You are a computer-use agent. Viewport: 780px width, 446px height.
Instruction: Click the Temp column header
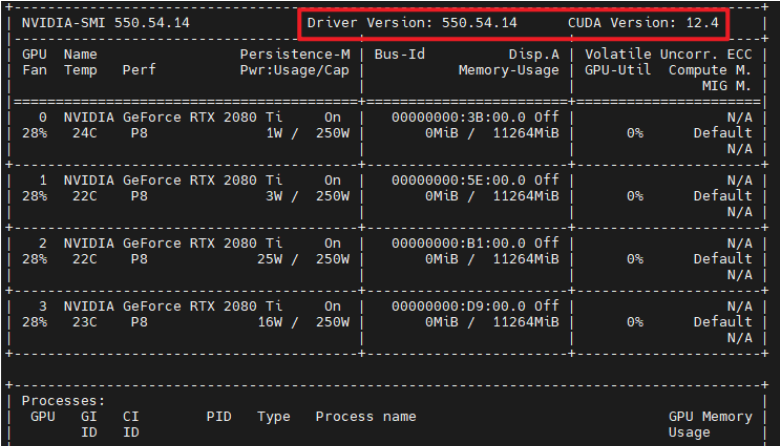(81, 70)
